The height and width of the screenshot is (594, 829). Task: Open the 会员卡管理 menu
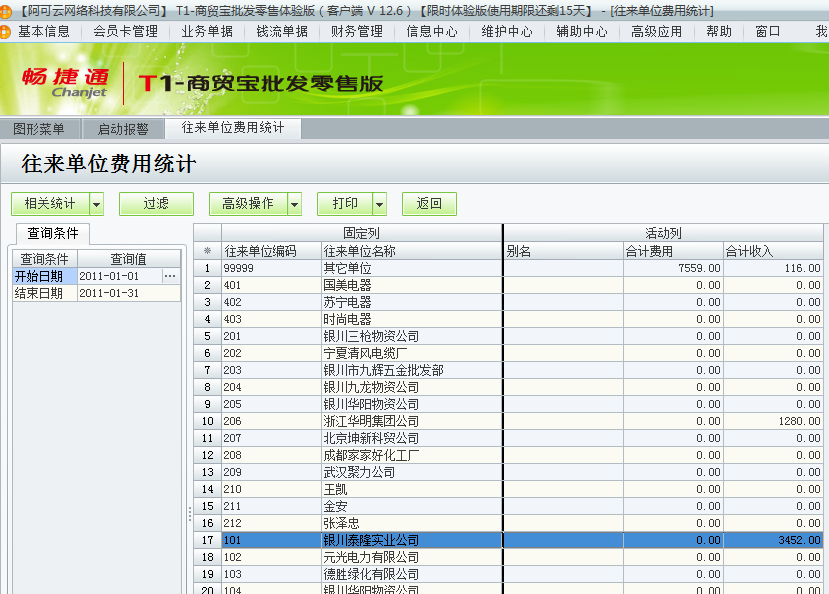125,32
